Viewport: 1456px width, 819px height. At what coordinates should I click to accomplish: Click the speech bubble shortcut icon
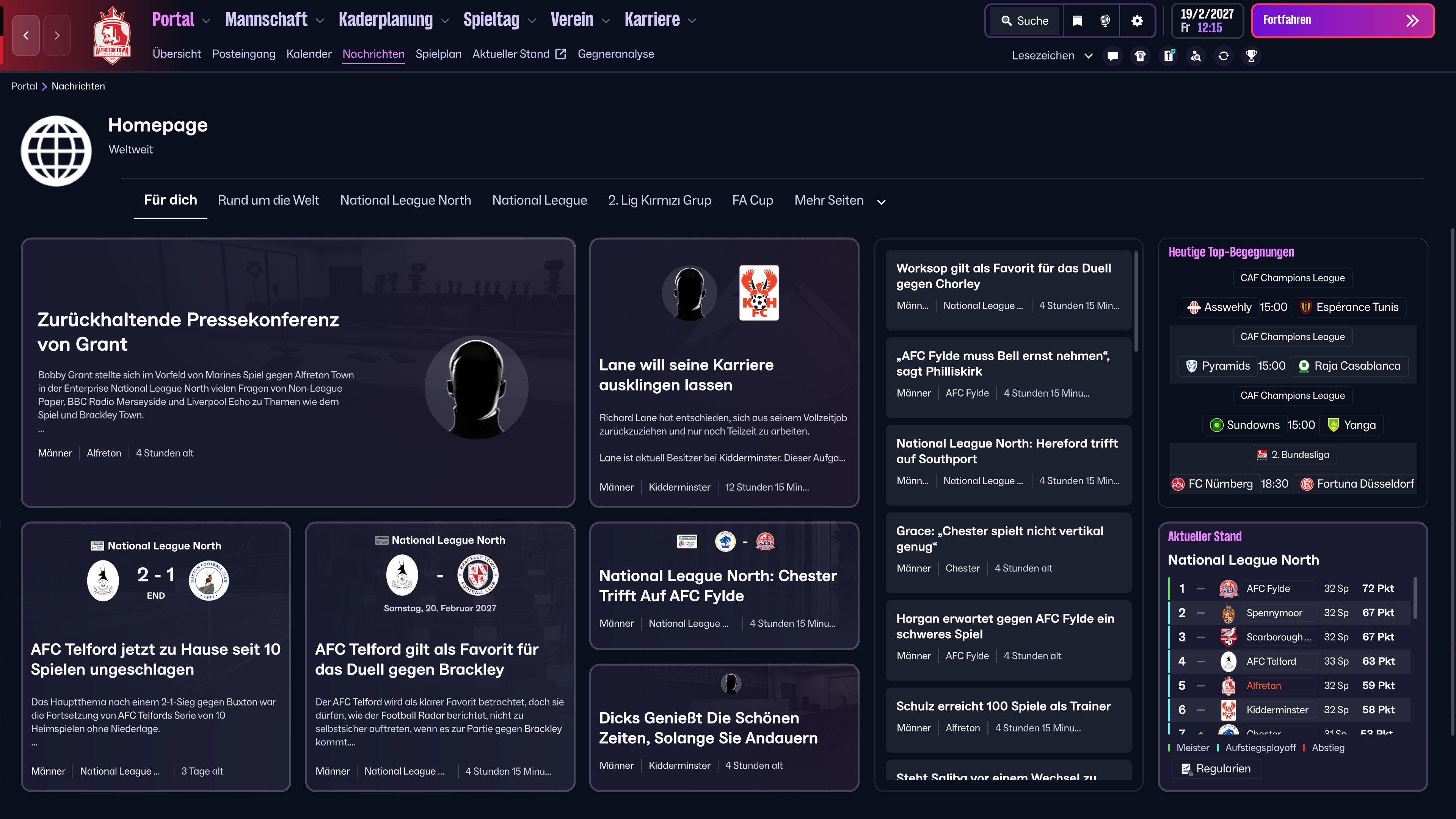tap(1113, 55)
